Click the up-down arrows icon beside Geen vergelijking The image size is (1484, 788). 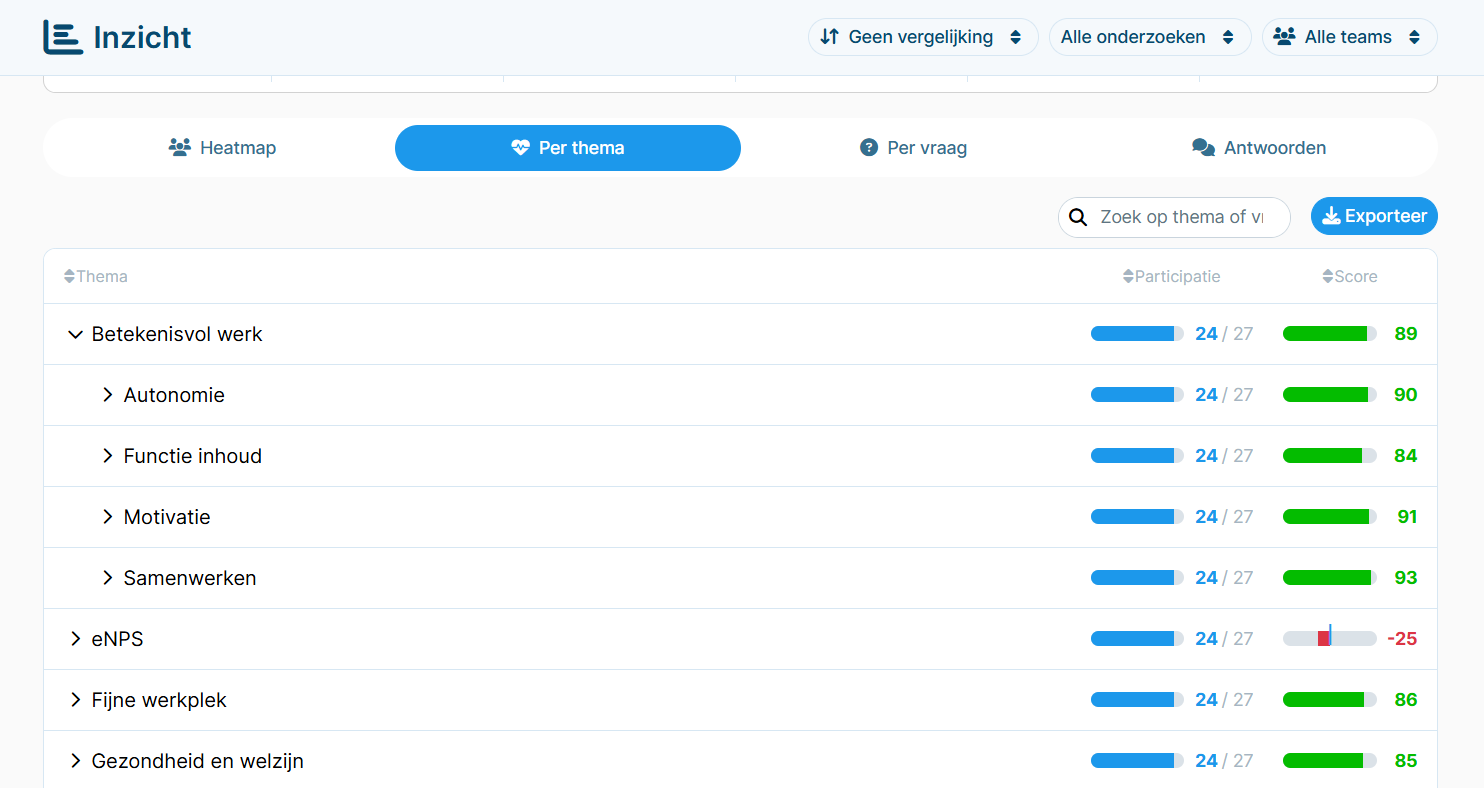[x=829, y=37]
